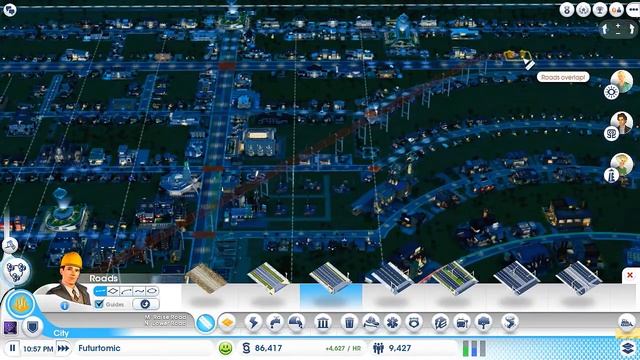Open the trophy icon at top right
This screenshot has height=360, width=640.
tap(600, 9)
